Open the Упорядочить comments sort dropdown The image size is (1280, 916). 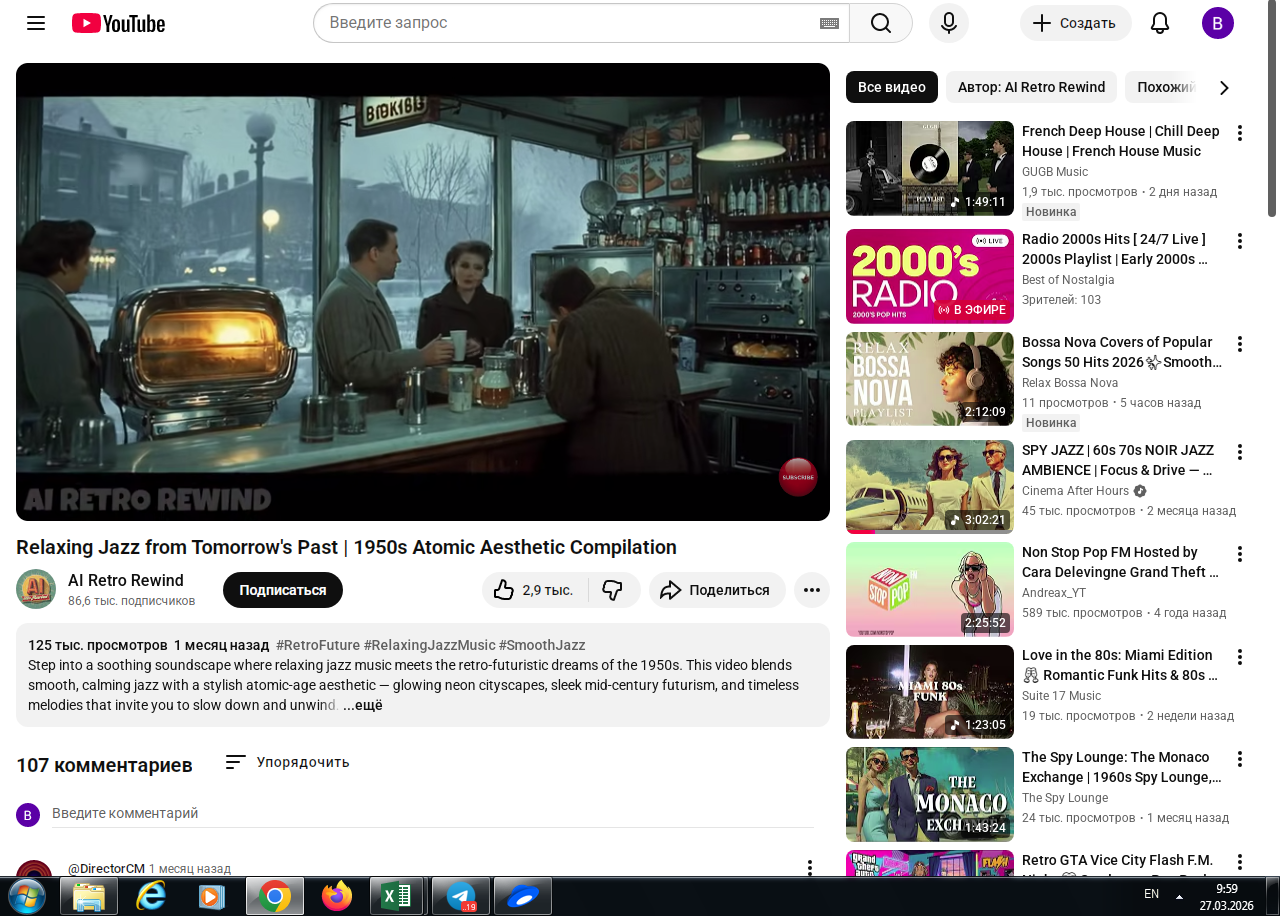pyautogui.click(x=288, y=762)
